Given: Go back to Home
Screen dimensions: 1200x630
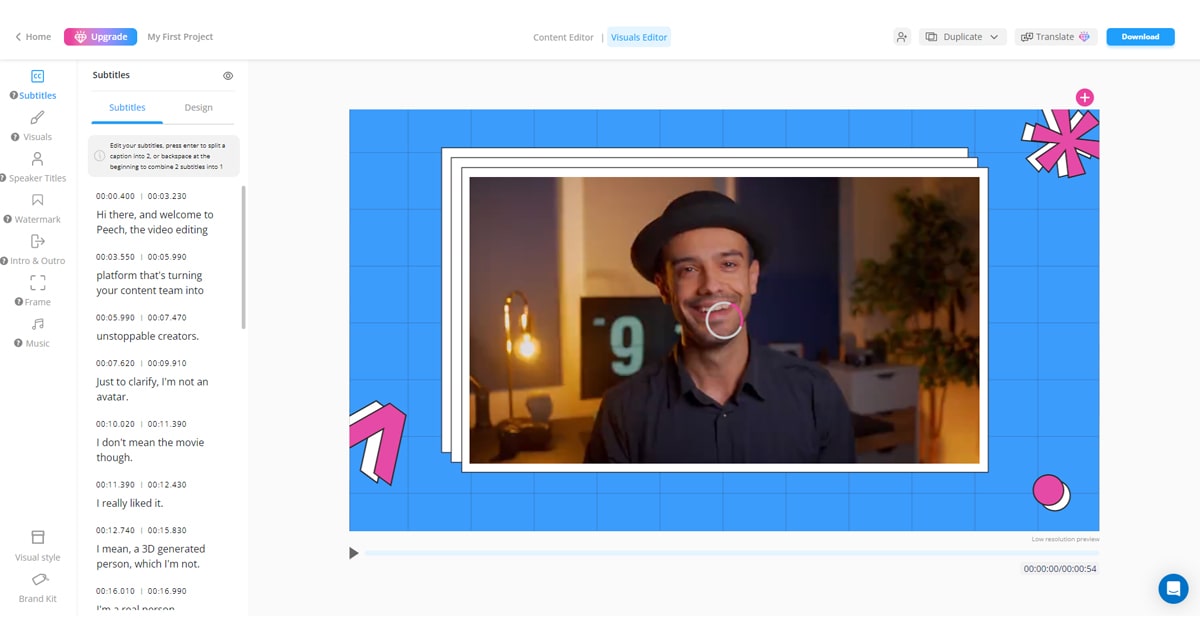Looking at the screenshot, I should pos(33,37).
